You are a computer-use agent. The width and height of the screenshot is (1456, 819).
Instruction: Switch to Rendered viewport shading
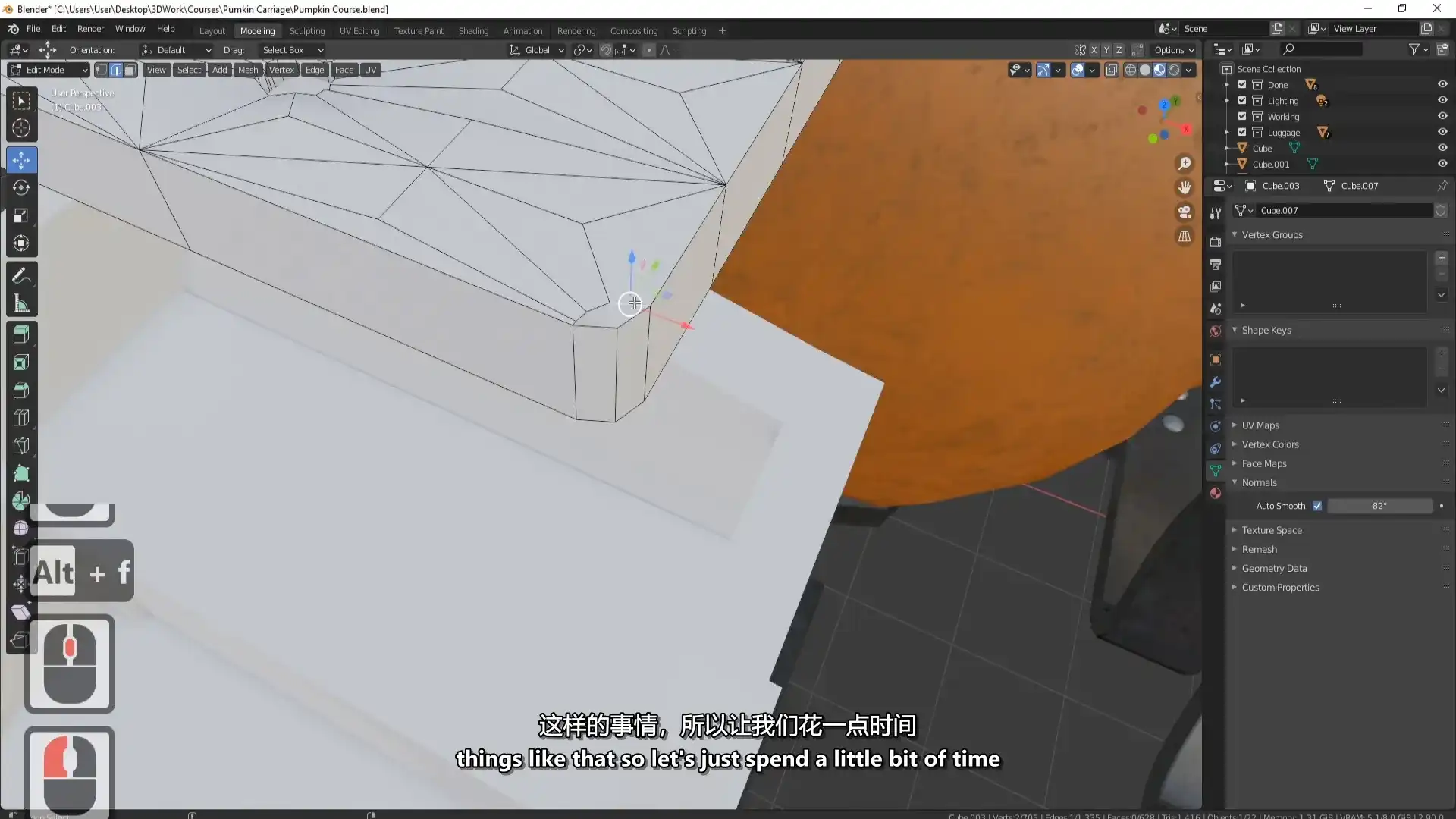[x=1175, y=70]
